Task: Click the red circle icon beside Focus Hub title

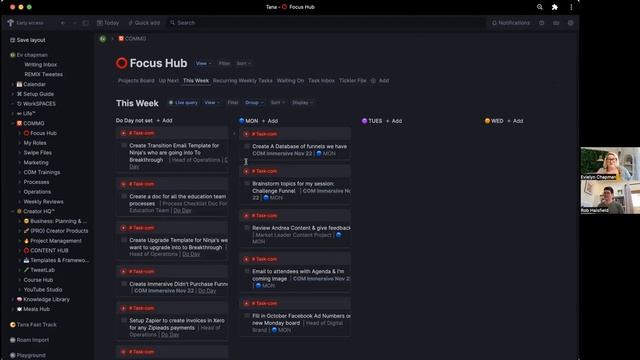Action: point(121,63)
